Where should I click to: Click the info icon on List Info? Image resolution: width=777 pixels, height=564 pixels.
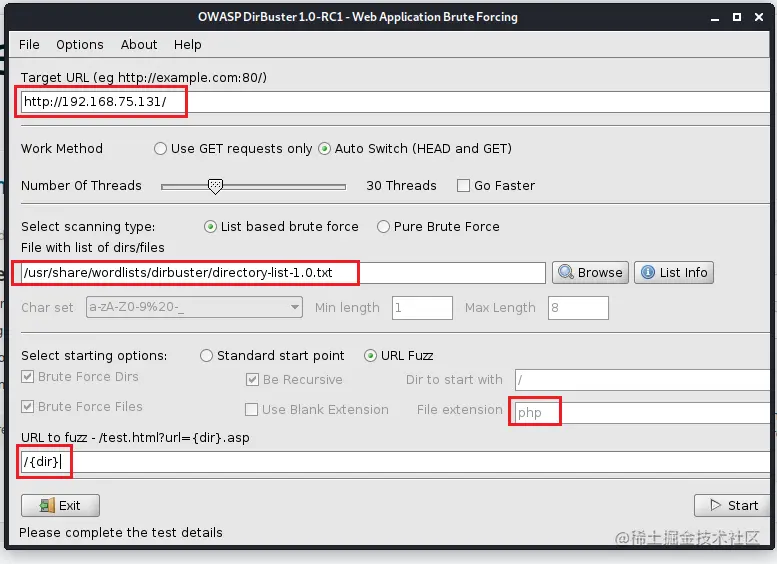pyautogui.click(x=648, y=272)
